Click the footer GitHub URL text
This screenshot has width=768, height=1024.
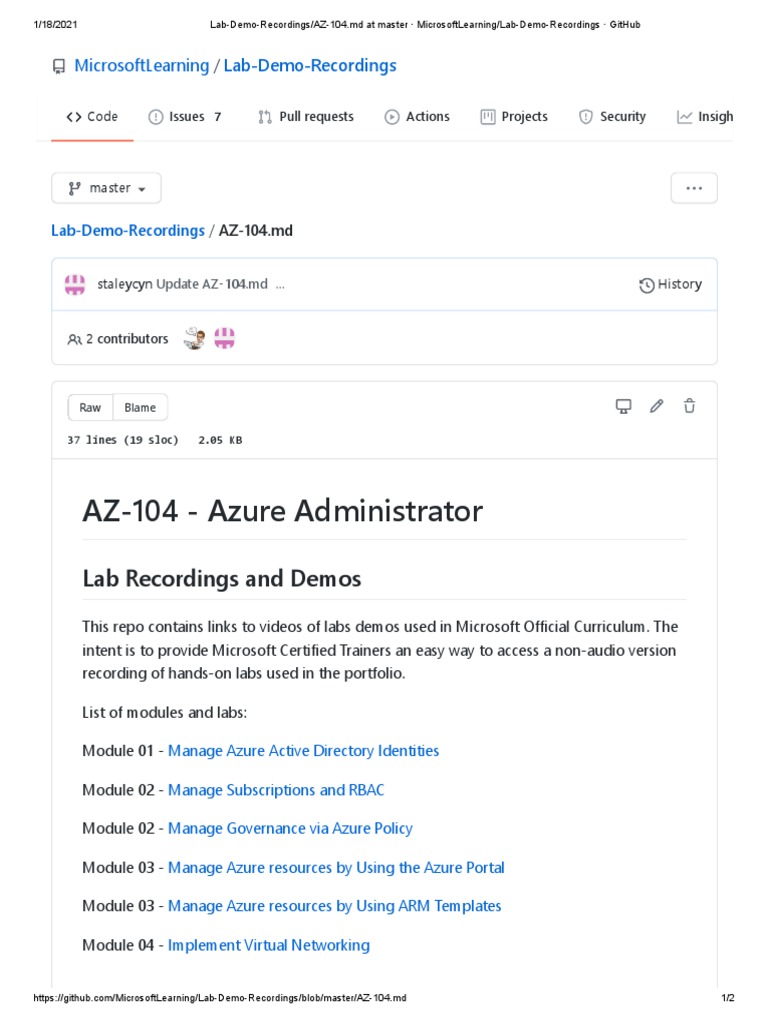pyautogui.click(x=220, y=998)
